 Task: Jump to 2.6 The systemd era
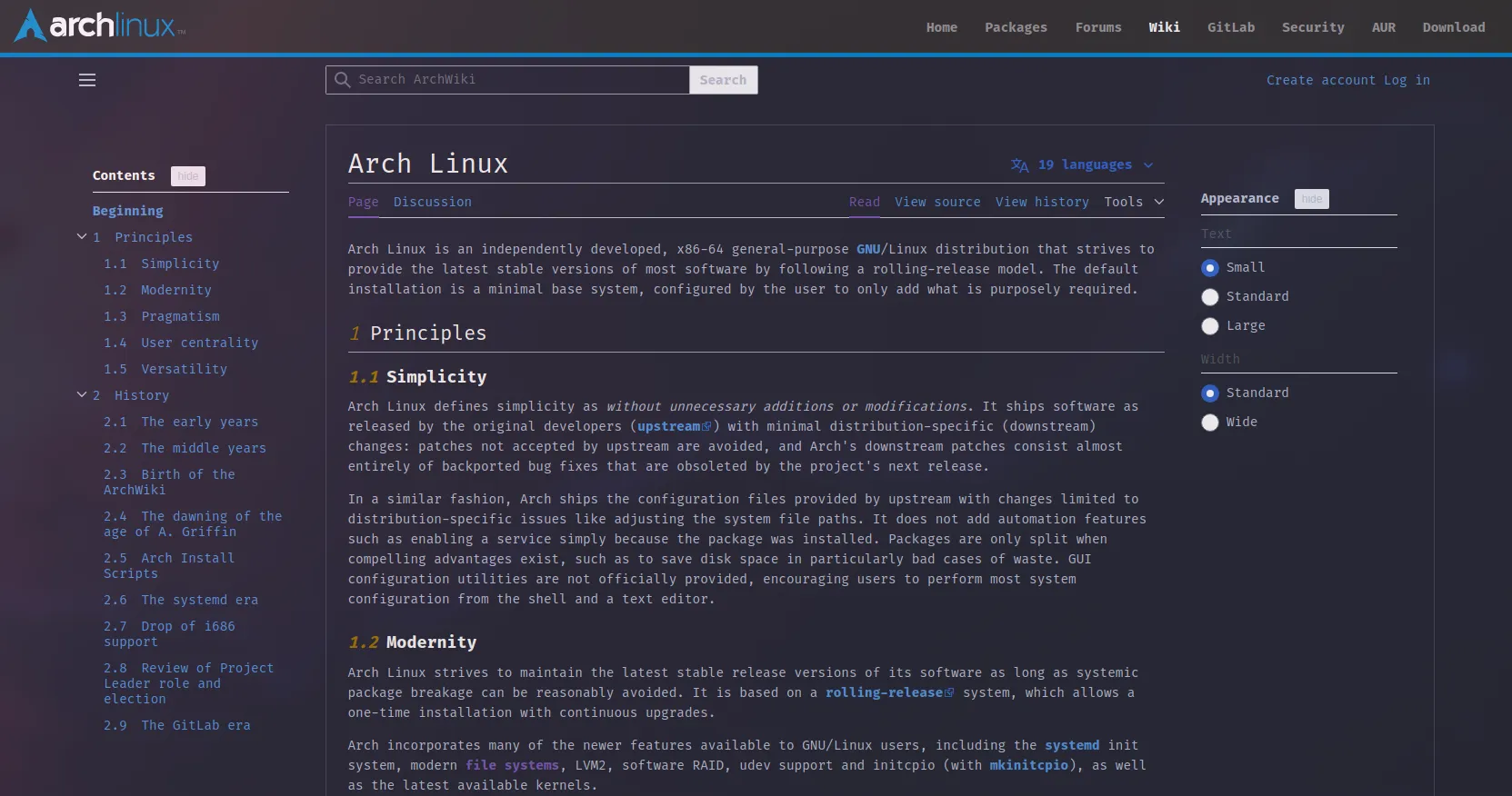[181, 600]
